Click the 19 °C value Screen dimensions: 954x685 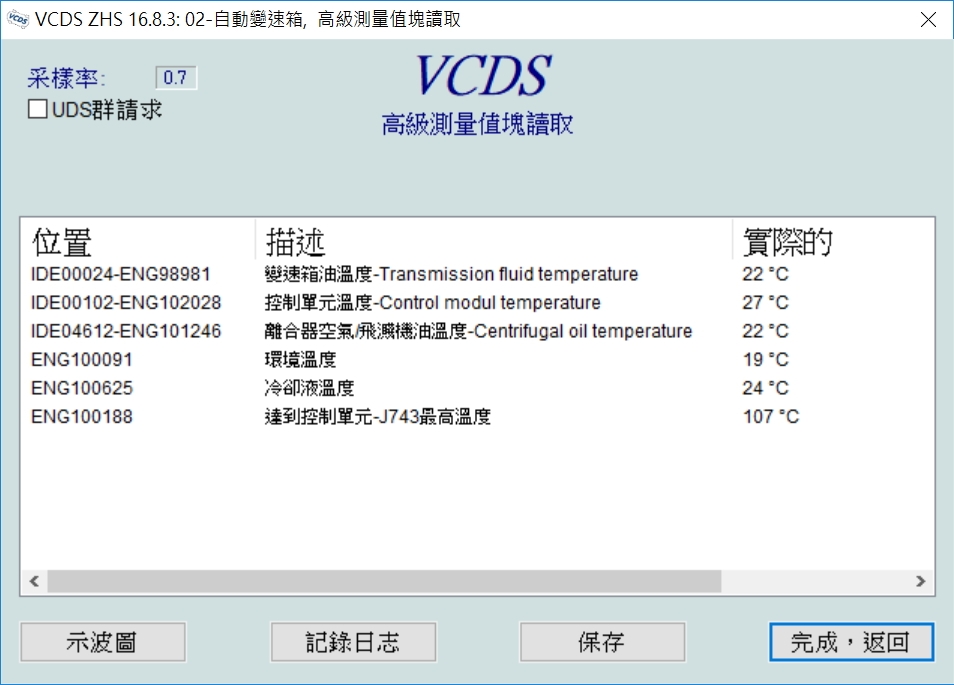(765, 360)
